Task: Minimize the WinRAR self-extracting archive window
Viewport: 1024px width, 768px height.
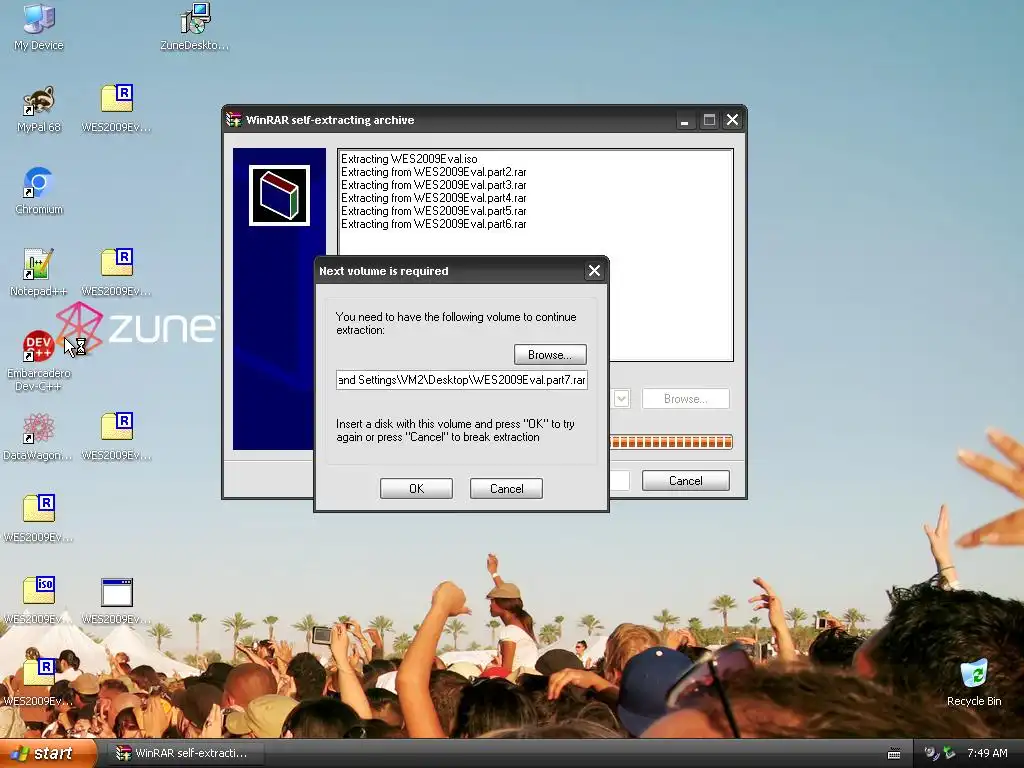Action: (x=684, y=120)
